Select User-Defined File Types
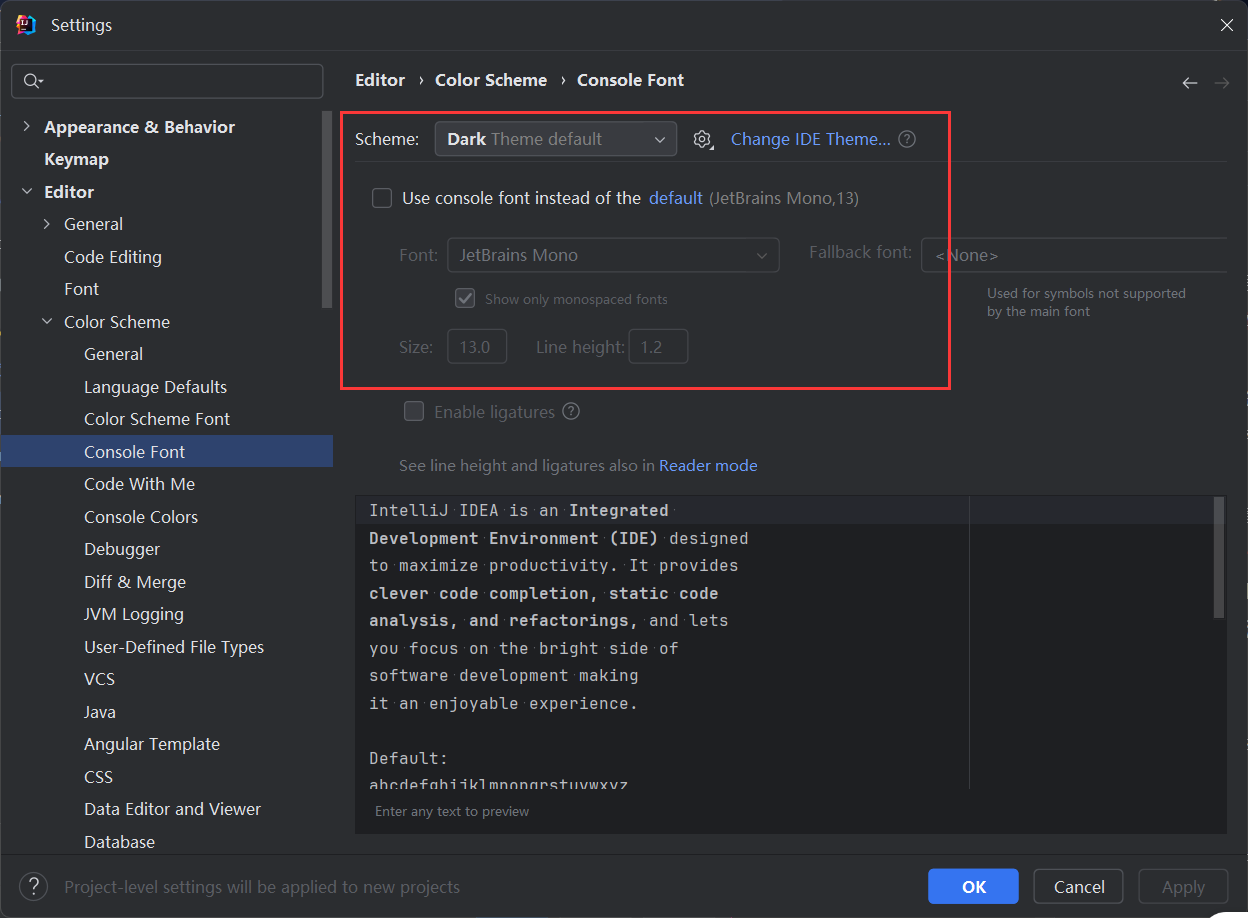The height and width of the screenshot is (918, 1248). pyautogui.click(x=174, y=647)
